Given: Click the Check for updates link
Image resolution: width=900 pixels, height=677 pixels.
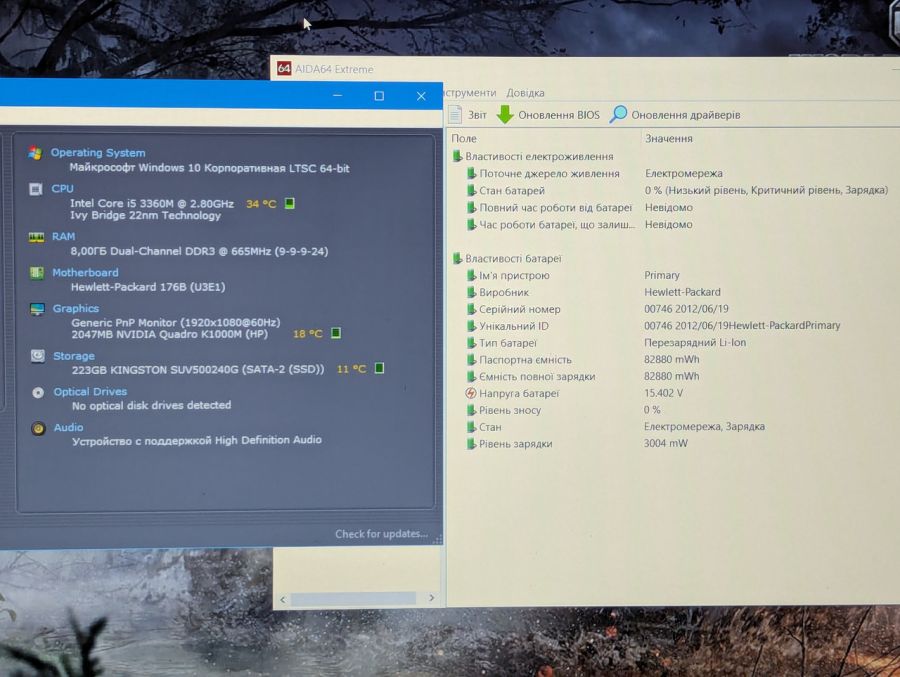Looking at the screenshot, I should pyautogui.click(x=381, y=534).
